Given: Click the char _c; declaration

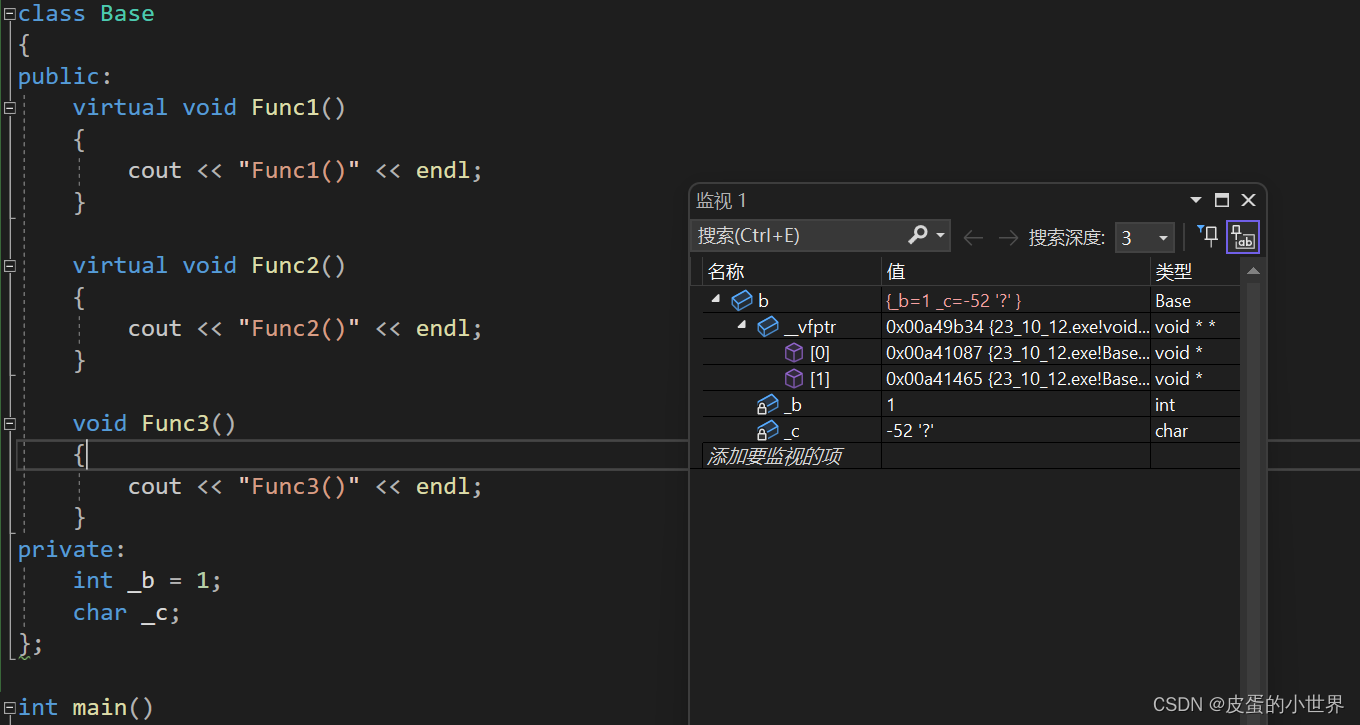Looking at the screenshot, I should 127,613.
